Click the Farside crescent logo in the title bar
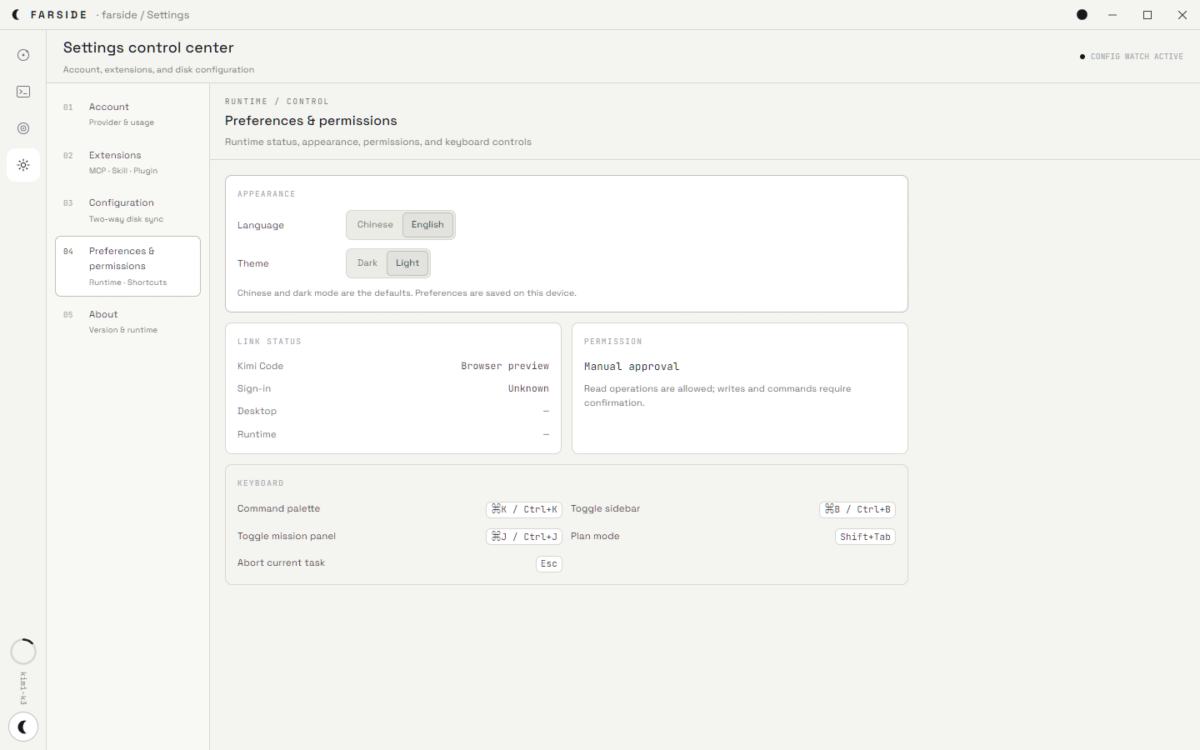Image resolution: width=1200 pixels, height=750 pixels. [16, 15]
